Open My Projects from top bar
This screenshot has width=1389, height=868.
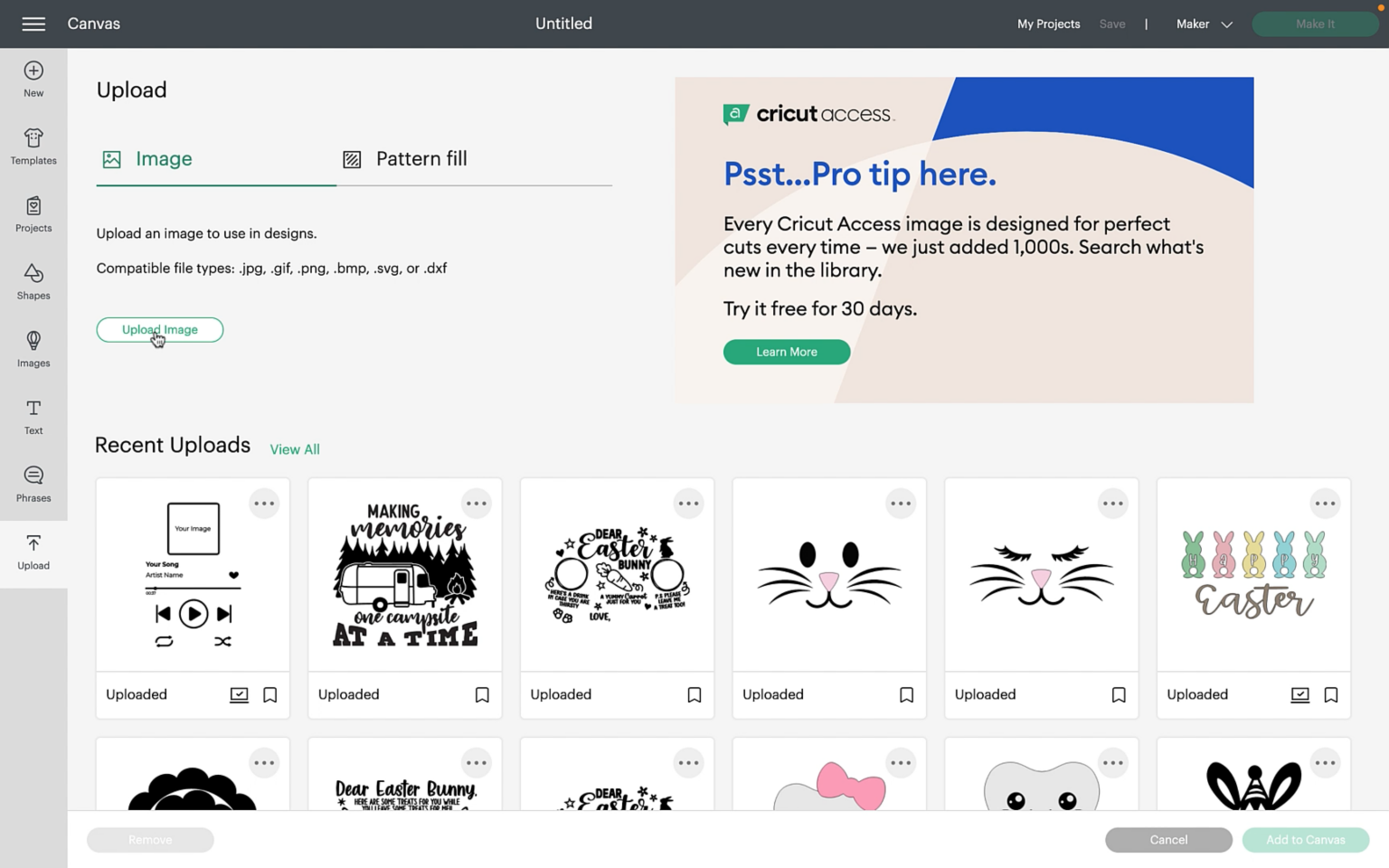[x=1048, y=24]
